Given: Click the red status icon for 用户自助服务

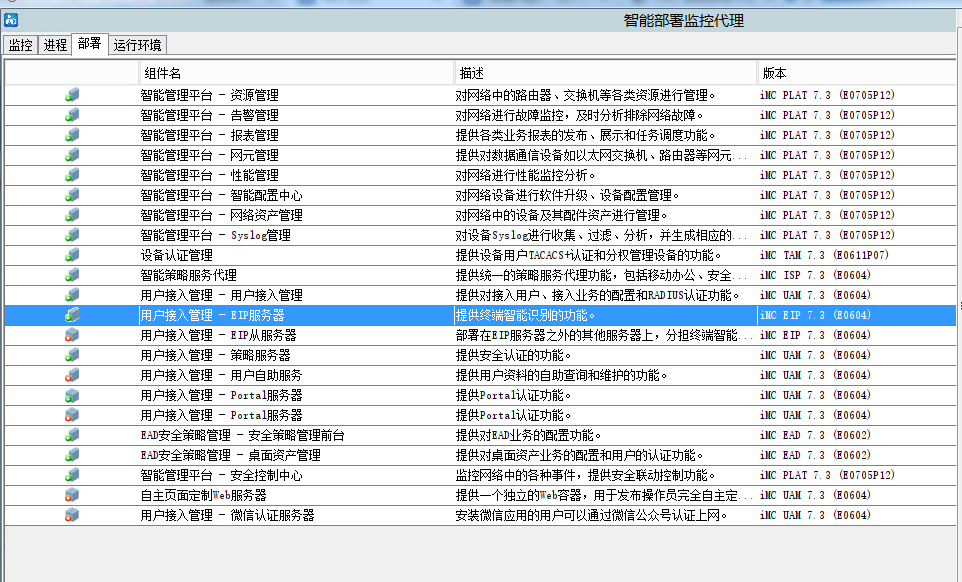Looking at the screenshot, I should click(72, 375).
